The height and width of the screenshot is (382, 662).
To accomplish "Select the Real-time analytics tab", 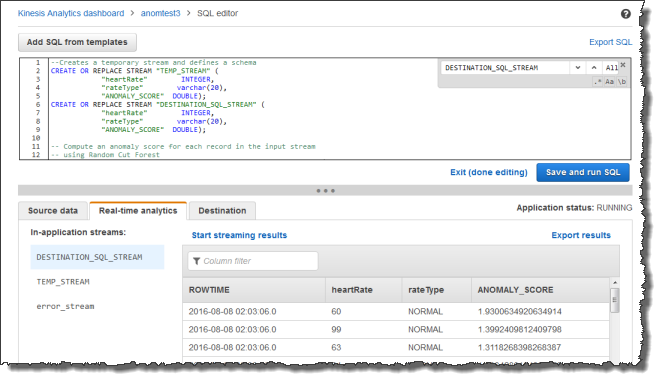I will click(138, 211).
